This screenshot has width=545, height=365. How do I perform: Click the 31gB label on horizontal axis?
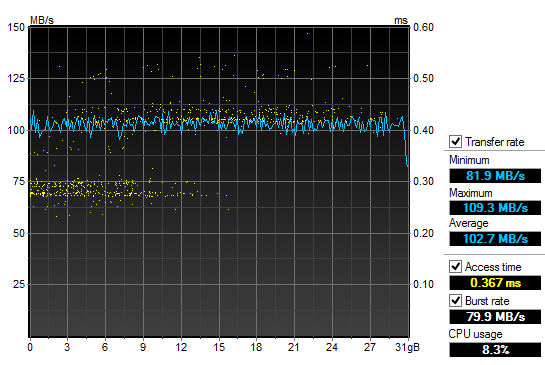(x=407, y=347)
